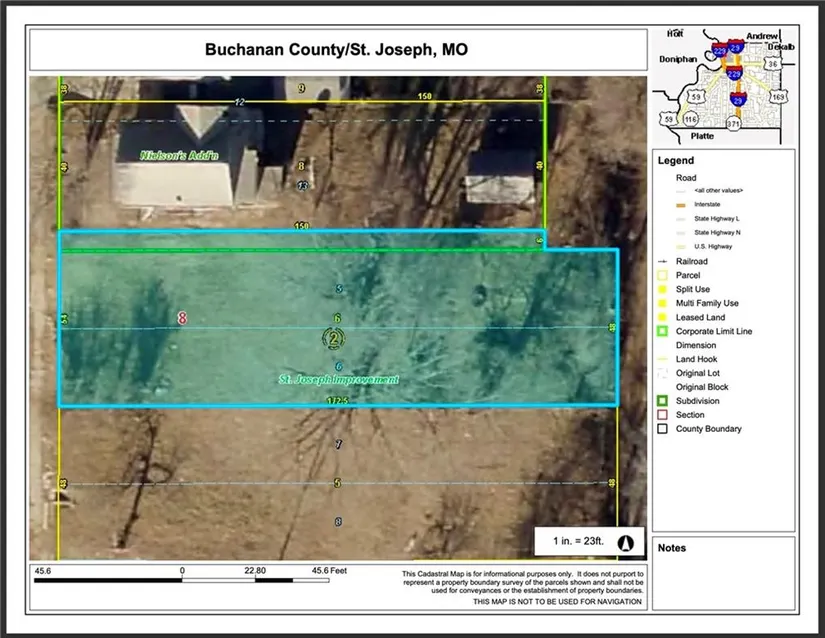The image size is (825, 638).
Task: Click the Interstate 29 shield on locator map
Action: (x=739, y=101)
